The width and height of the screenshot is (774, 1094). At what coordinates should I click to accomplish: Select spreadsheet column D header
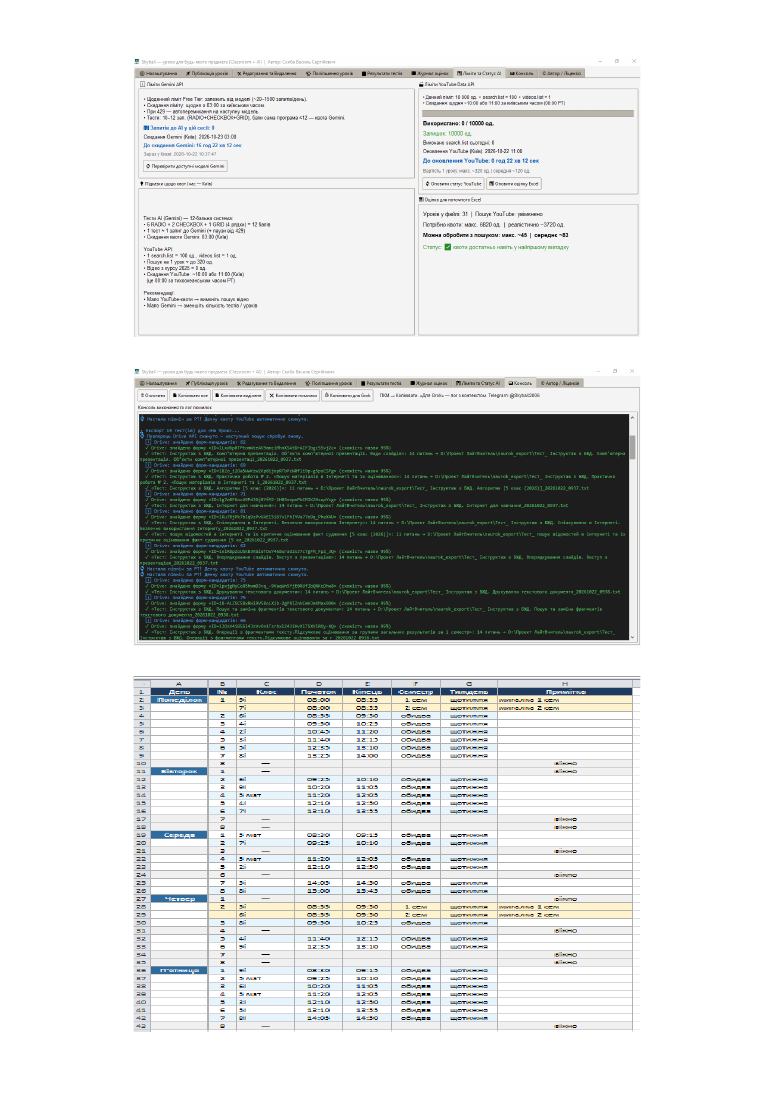tap(319, 684)
